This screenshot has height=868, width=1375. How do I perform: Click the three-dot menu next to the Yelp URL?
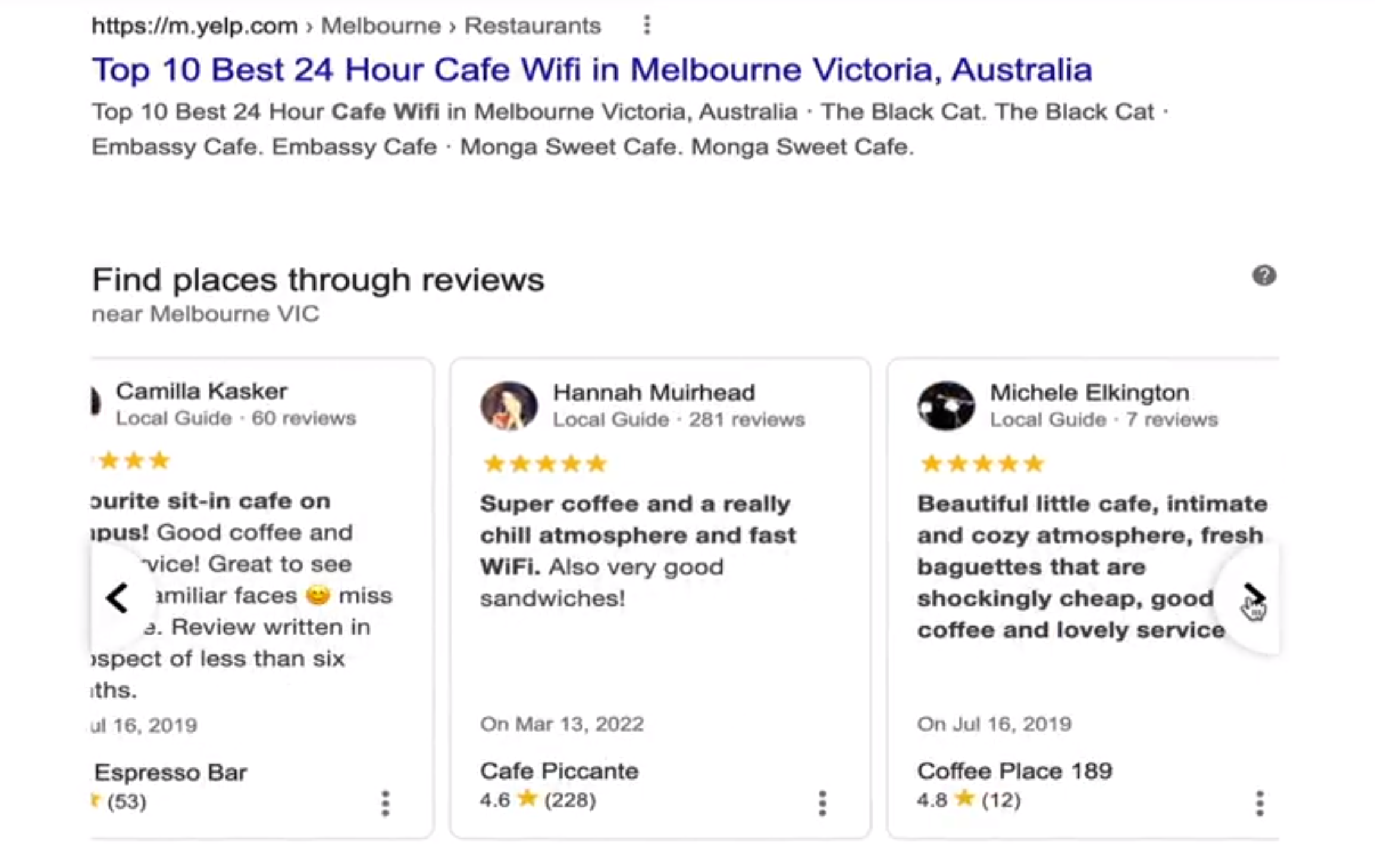pyautogui.click(x=647, y=25)
